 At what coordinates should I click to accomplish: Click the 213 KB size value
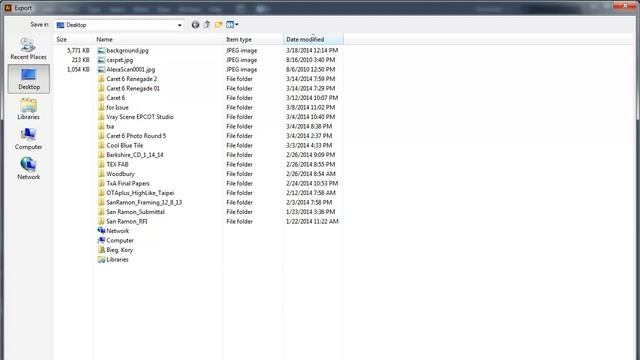(80, 60)
